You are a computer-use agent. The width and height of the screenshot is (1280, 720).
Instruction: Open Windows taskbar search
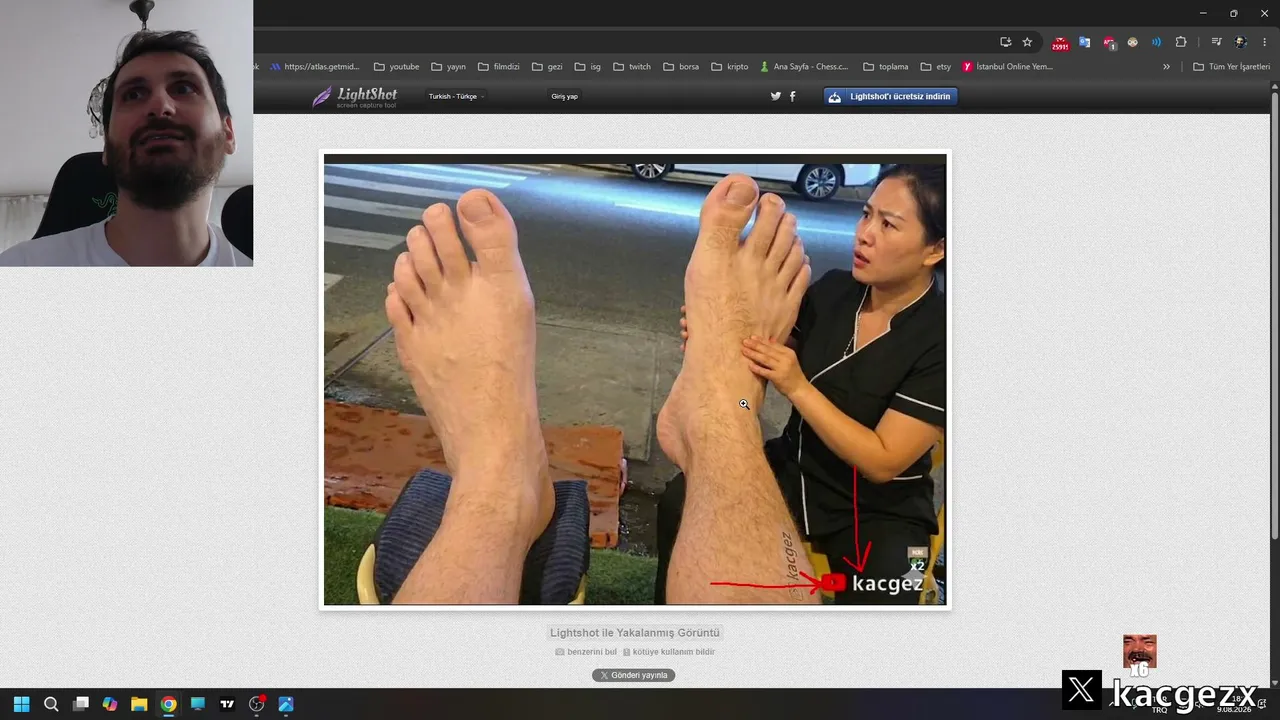(x=51, y=704)
